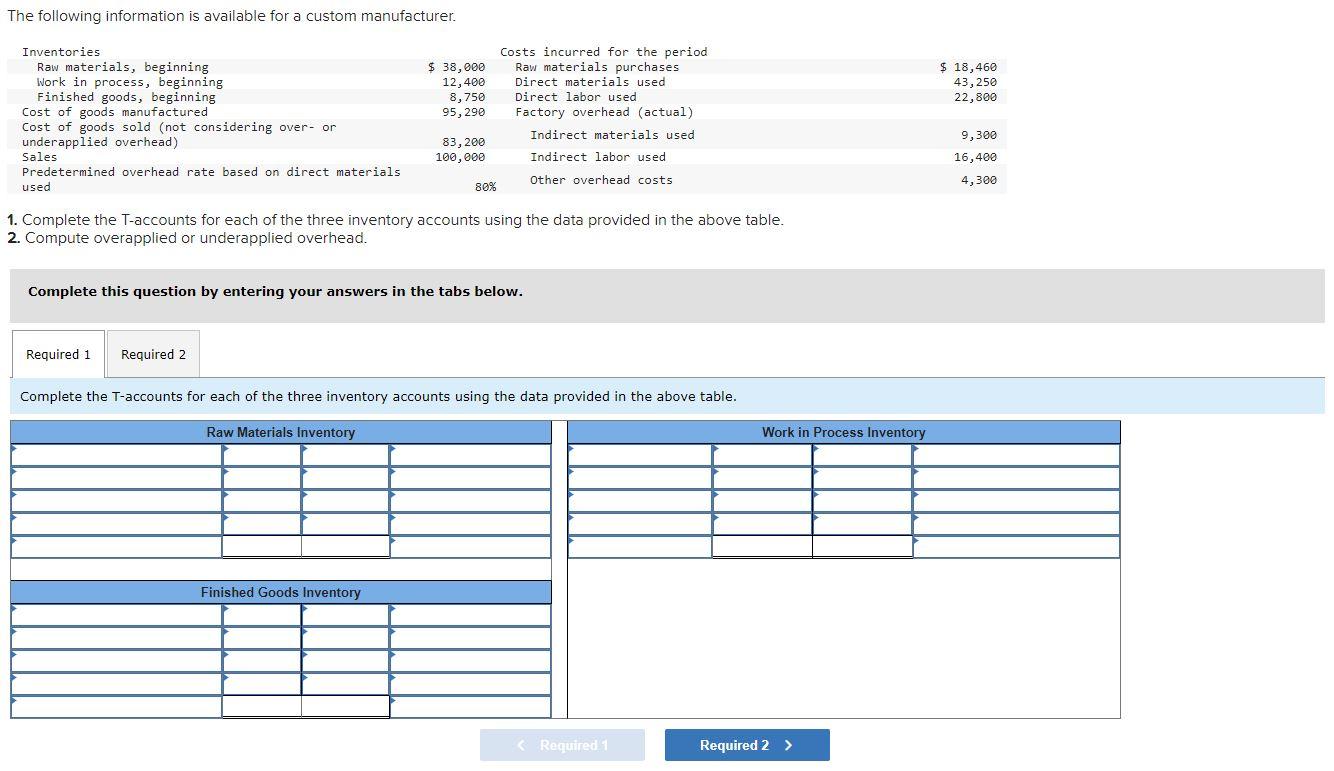Open first-row left label dropdown in Finished Goods Inventory
Viewport: 1334px width, 771px height.
pos(117,615)
